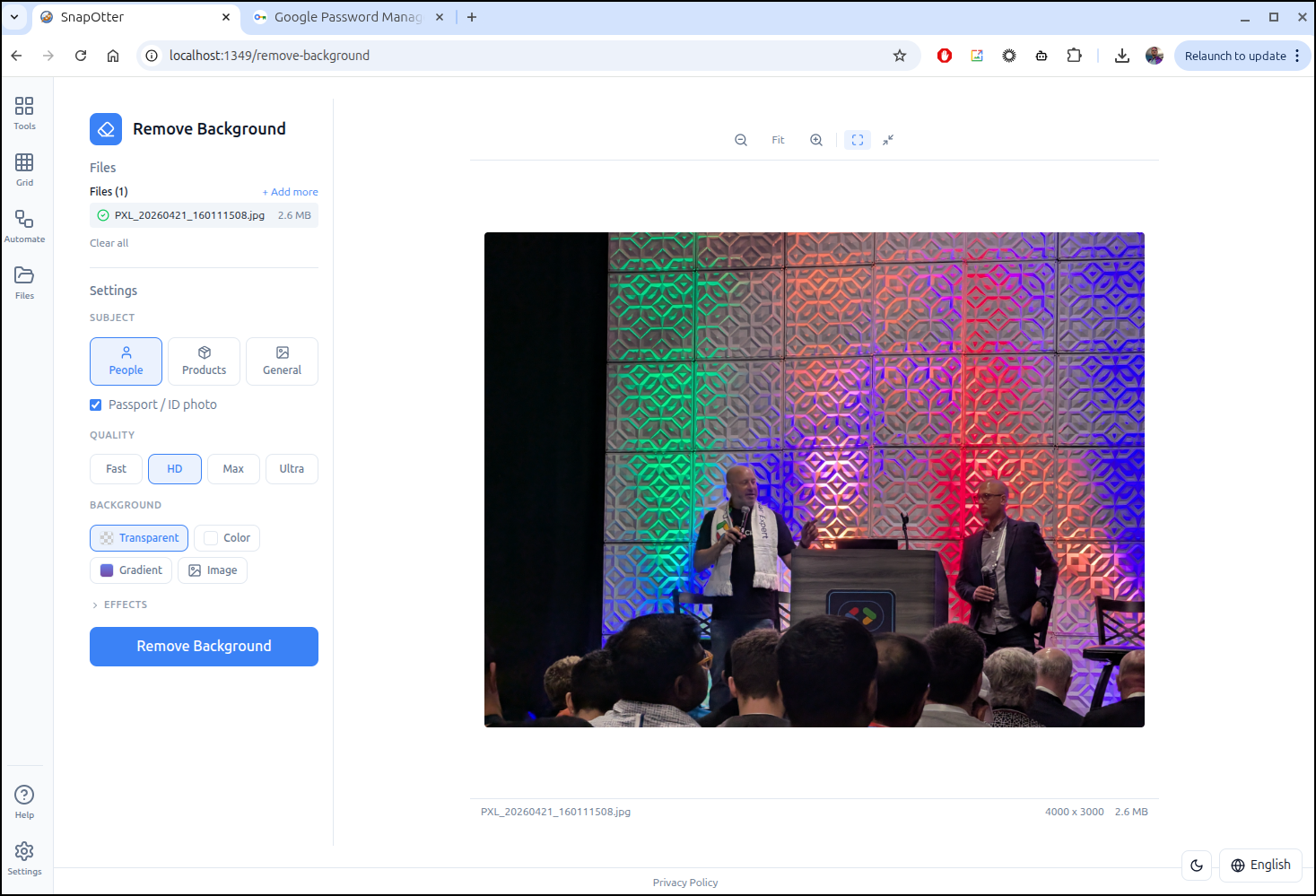Close the Google Password Manager tab

440,17
